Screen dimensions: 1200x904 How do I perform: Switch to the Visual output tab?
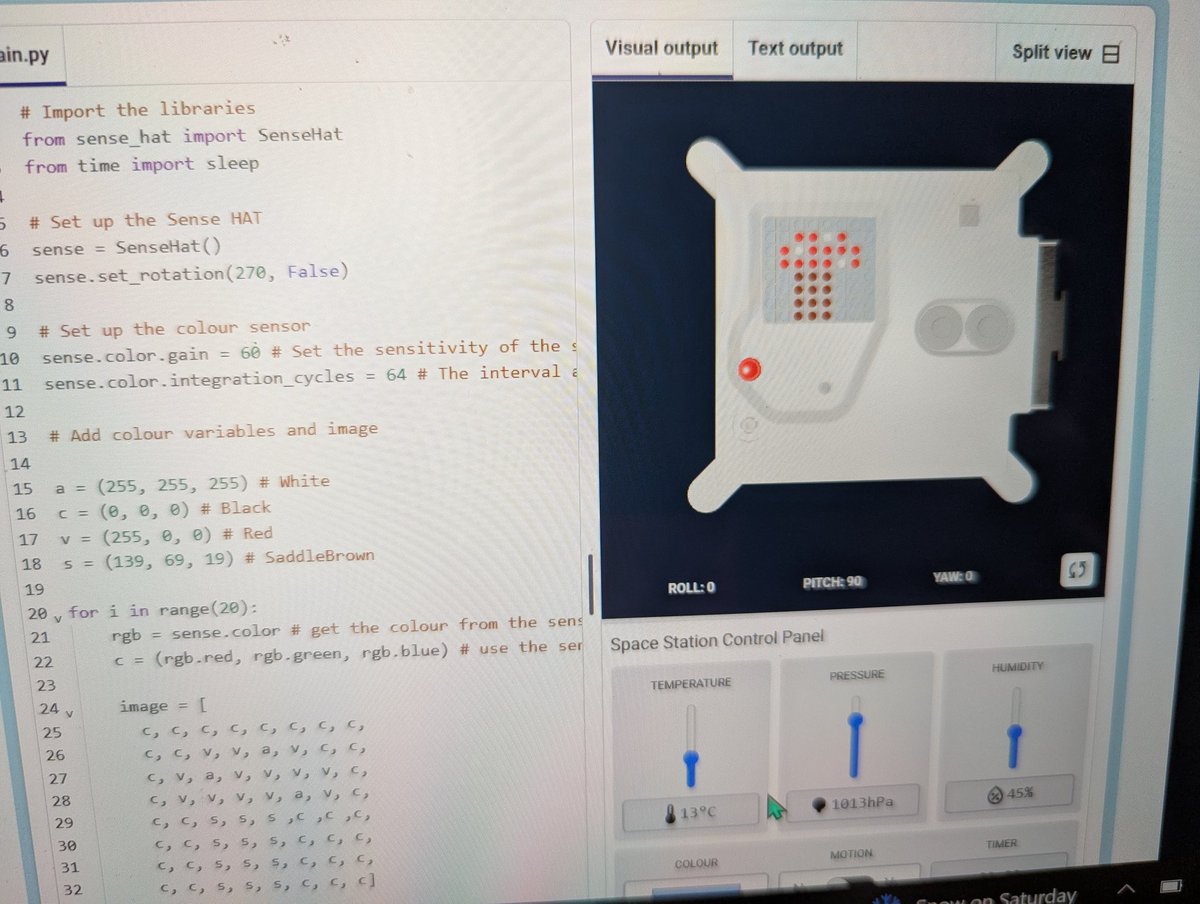[x=661, y=48]
